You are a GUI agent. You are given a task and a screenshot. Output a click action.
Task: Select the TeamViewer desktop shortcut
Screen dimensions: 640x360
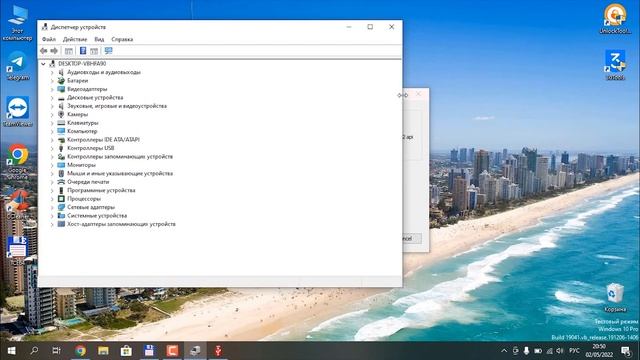coord(18,111)
